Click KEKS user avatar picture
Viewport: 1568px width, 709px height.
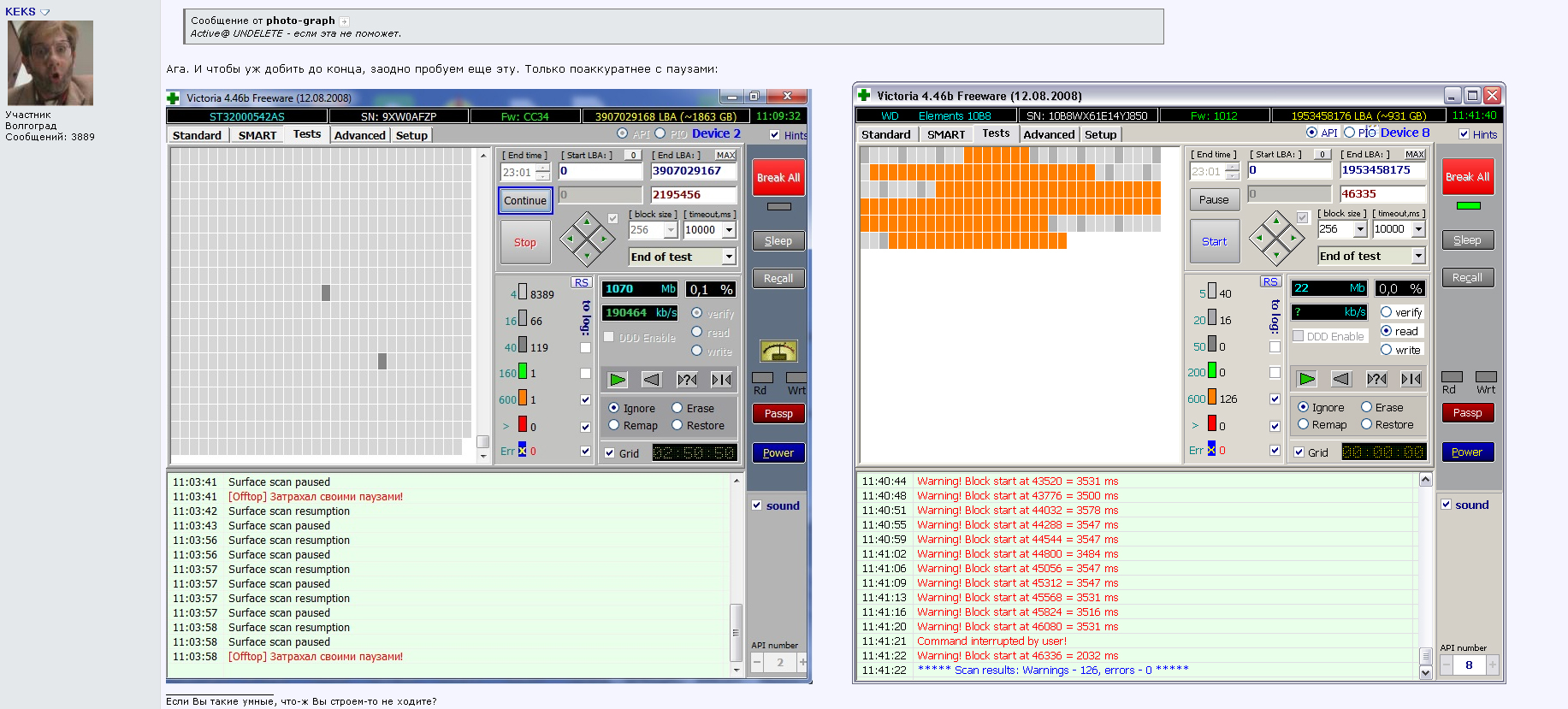50,63
